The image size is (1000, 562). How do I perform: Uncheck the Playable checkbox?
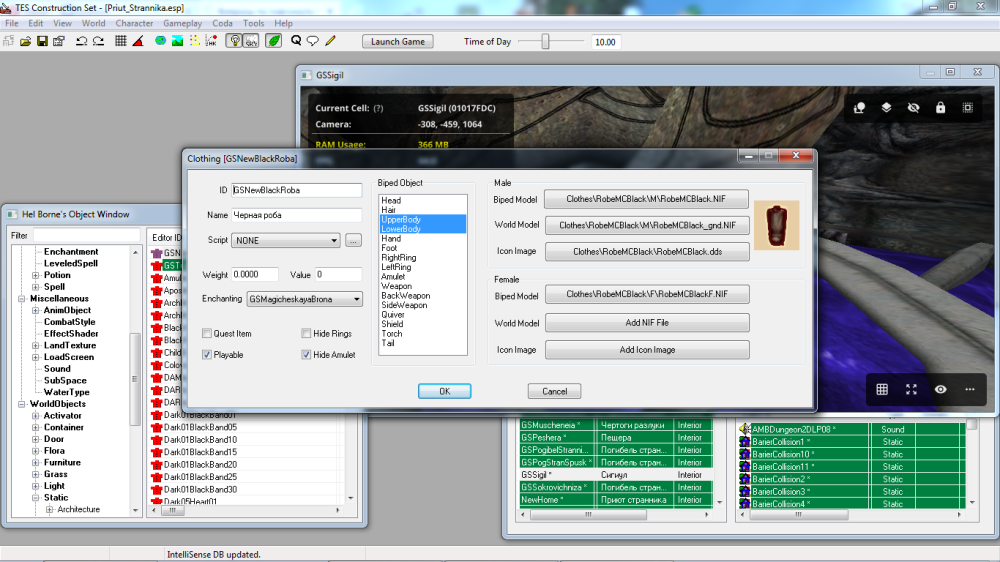tap(207, 355)
